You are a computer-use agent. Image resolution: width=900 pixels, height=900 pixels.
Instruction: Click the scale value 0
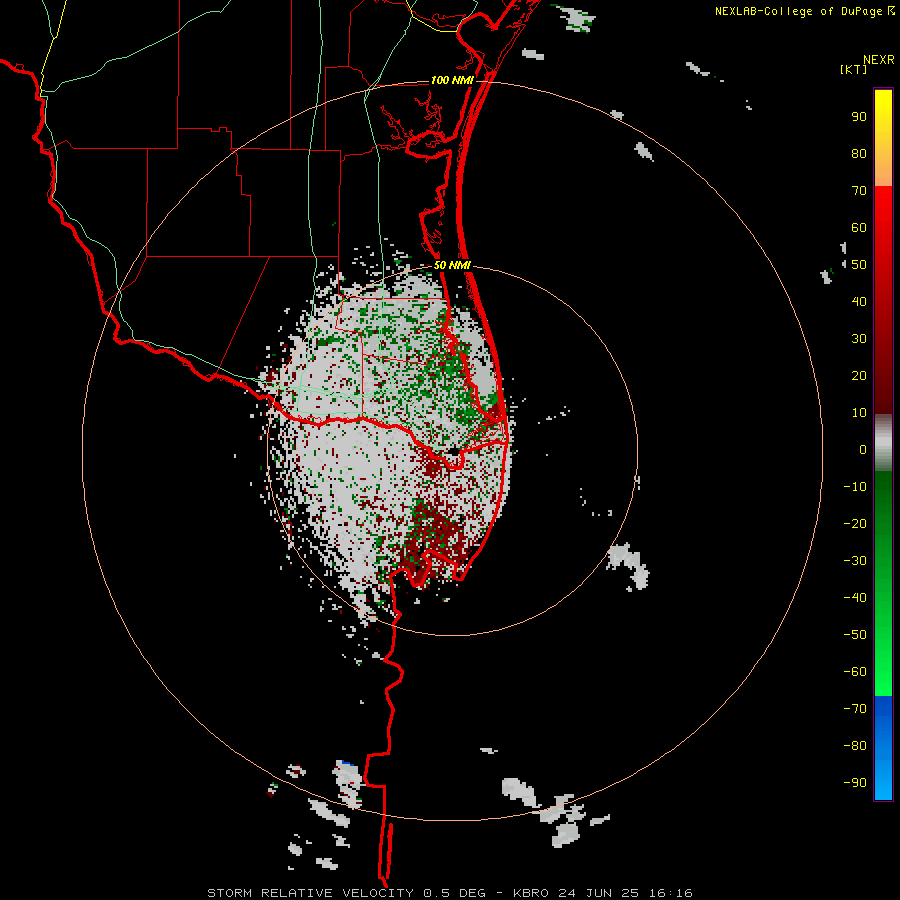click(863, 450)
